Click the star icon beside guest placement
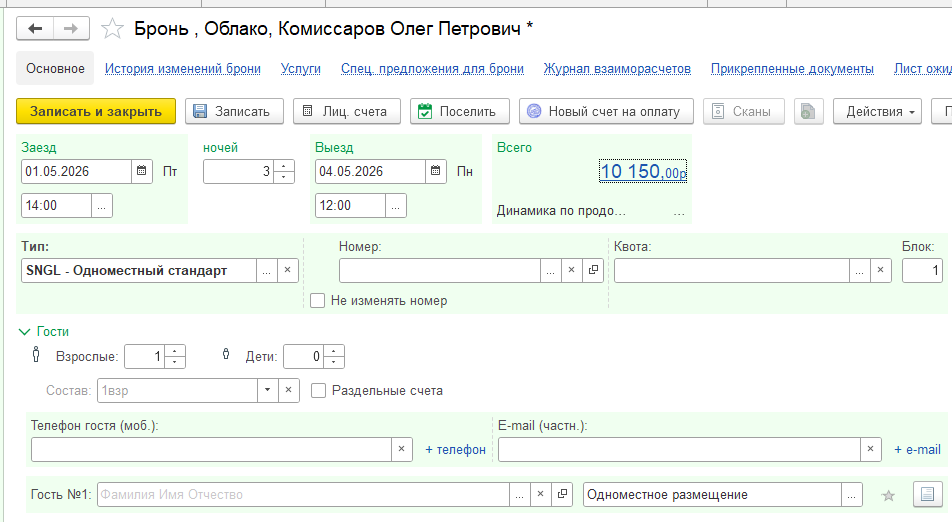Screen dimensions: 952x522 coord(888,495)
